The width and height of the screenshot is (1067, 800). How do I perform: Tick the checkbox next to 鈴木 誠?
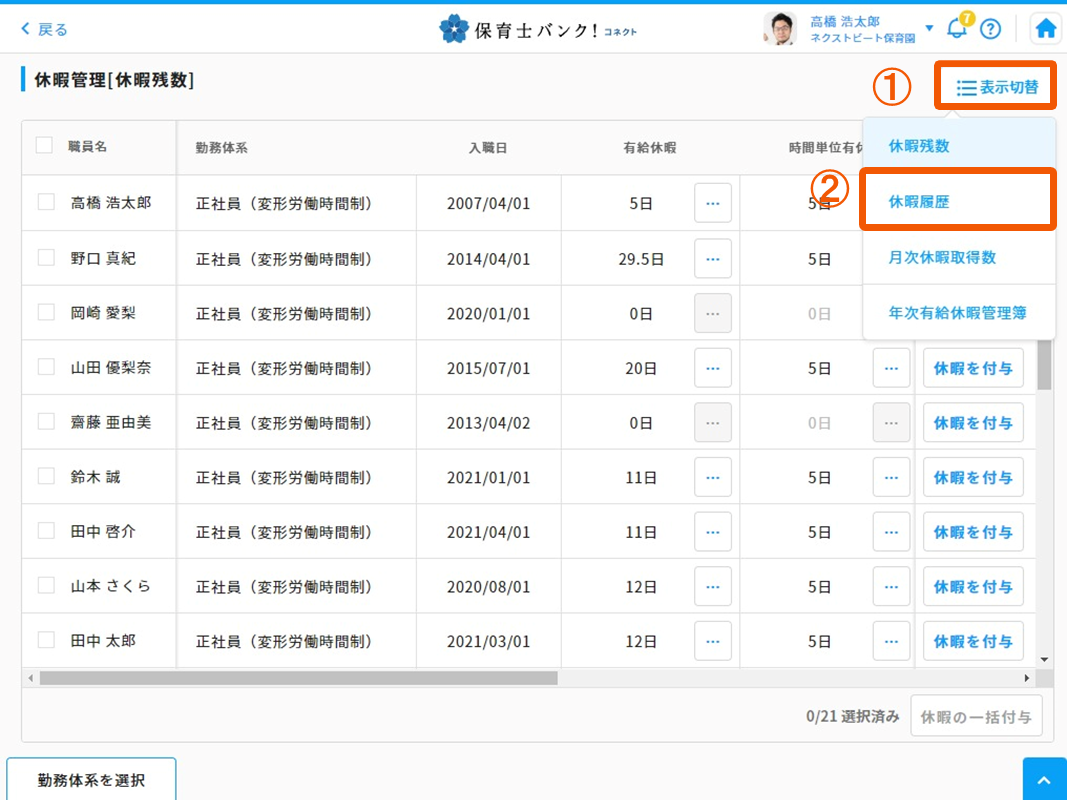46,476
